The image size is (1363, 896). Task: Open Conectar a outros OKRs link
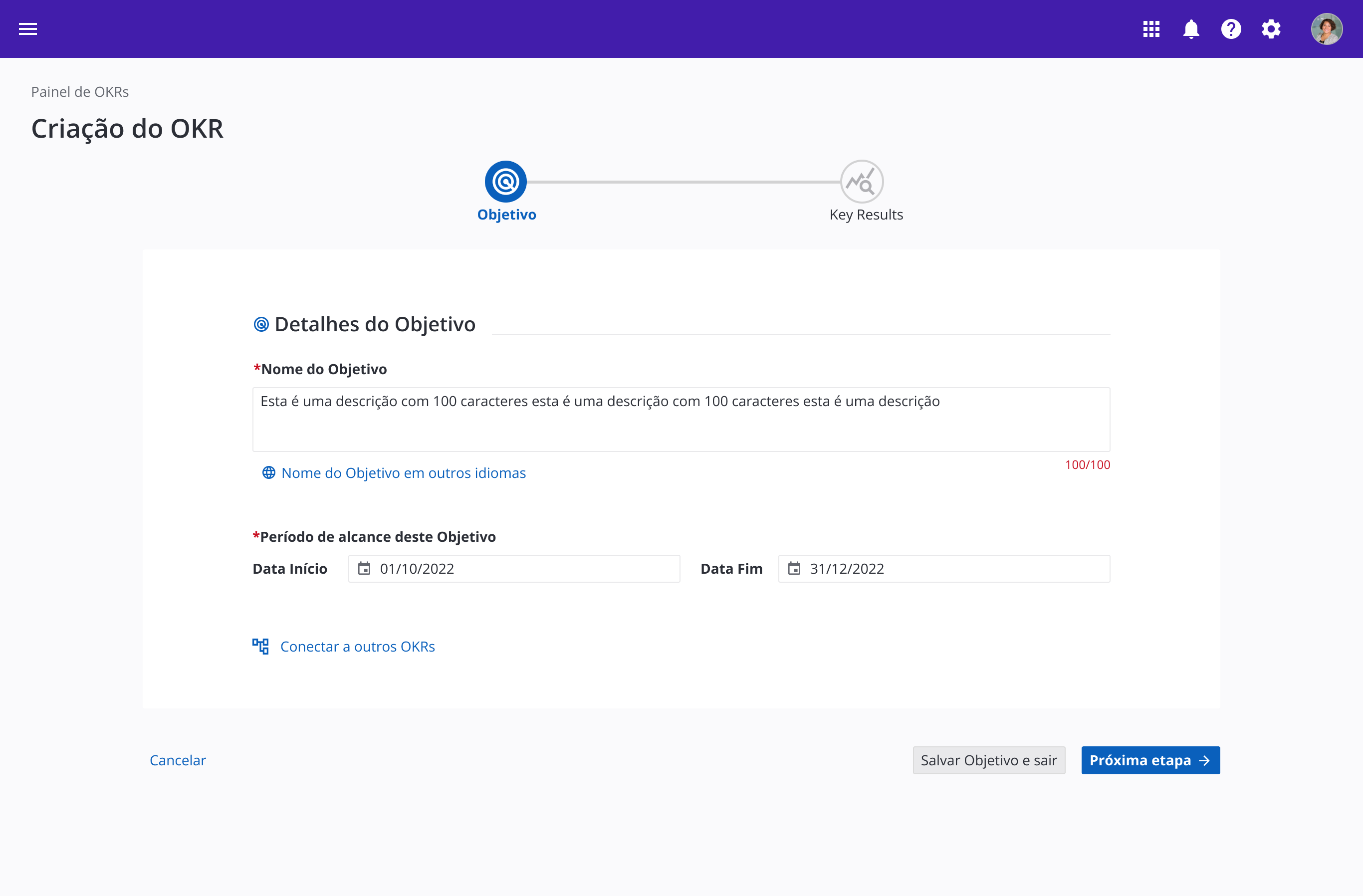click(357, 647)
